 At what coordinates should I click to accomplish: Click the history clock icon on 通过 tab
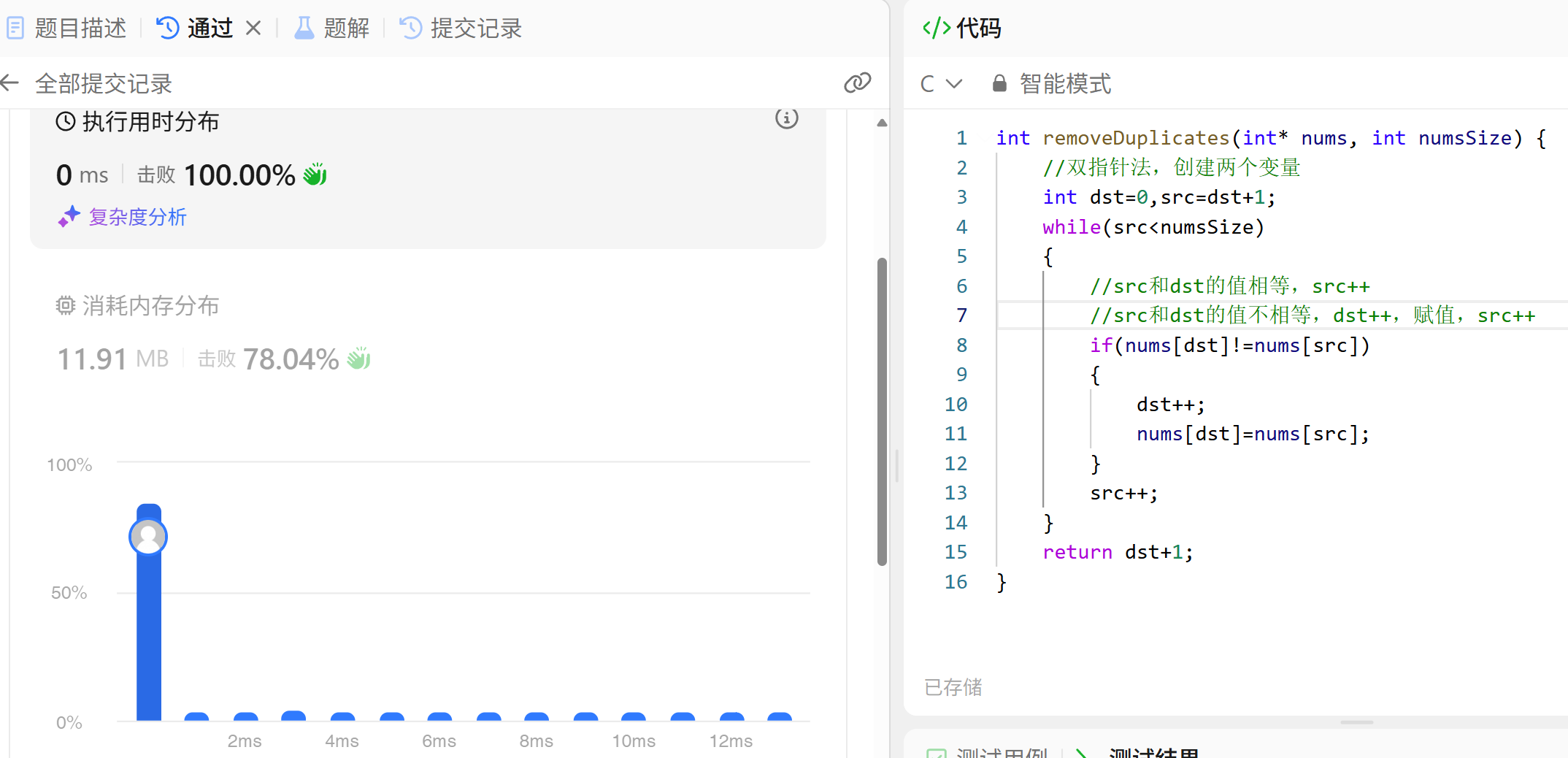[168, 28]
